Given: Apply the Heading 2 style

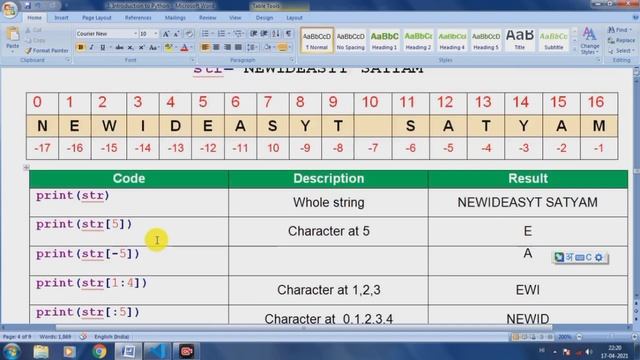Looking at the screenshot, I should (418, 40).
